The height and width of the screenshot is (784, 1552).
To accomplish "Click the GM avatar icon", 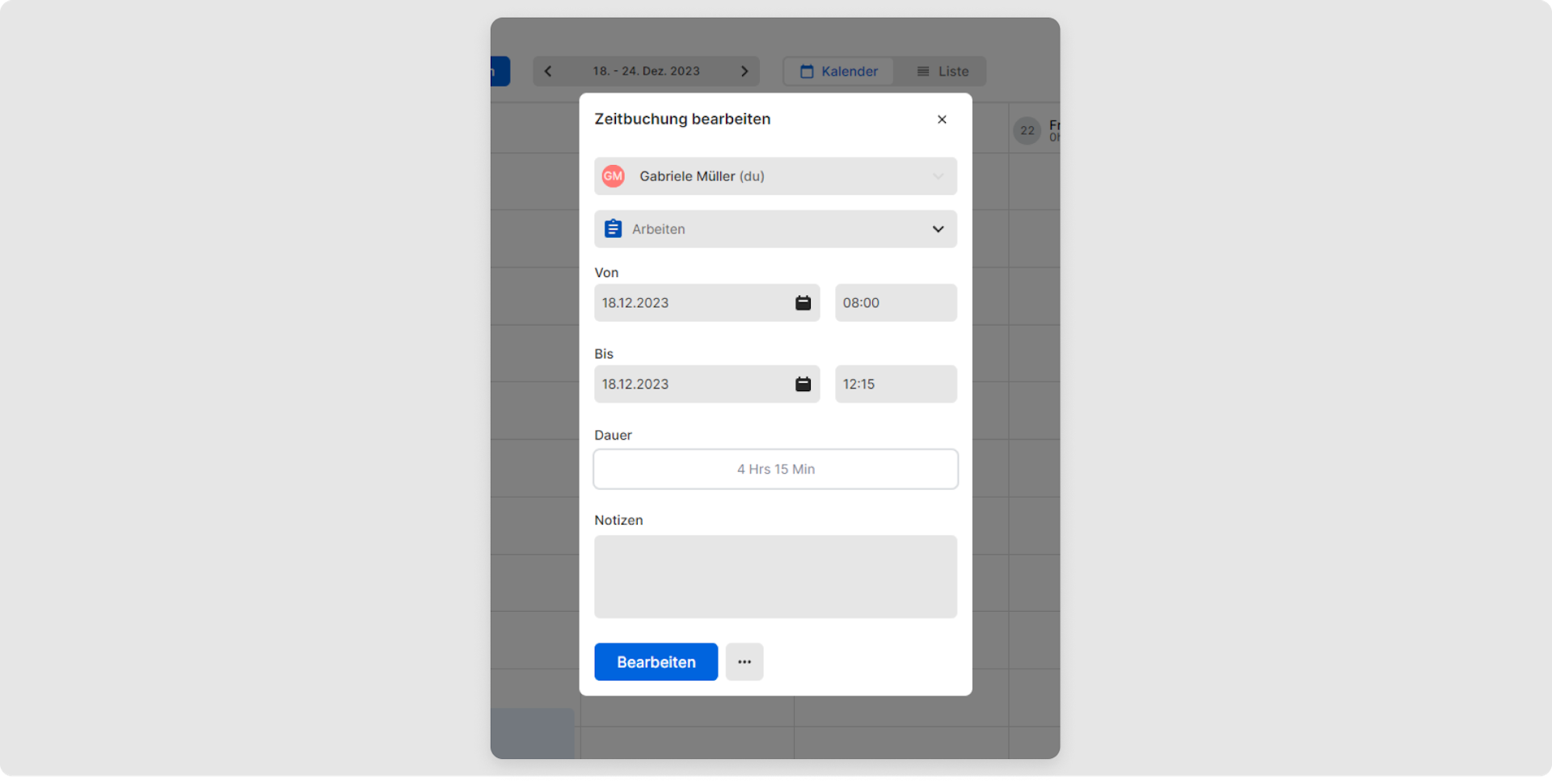I will pyautogui.click(x=614, y=176).
